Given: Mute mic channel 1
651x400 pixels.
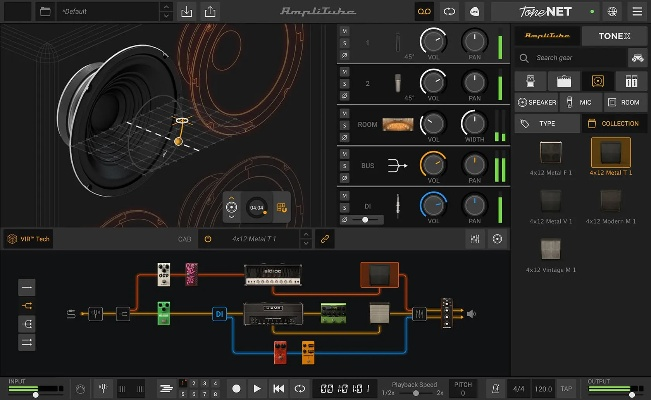Looking at the screenshot, I should click(345, 31).
